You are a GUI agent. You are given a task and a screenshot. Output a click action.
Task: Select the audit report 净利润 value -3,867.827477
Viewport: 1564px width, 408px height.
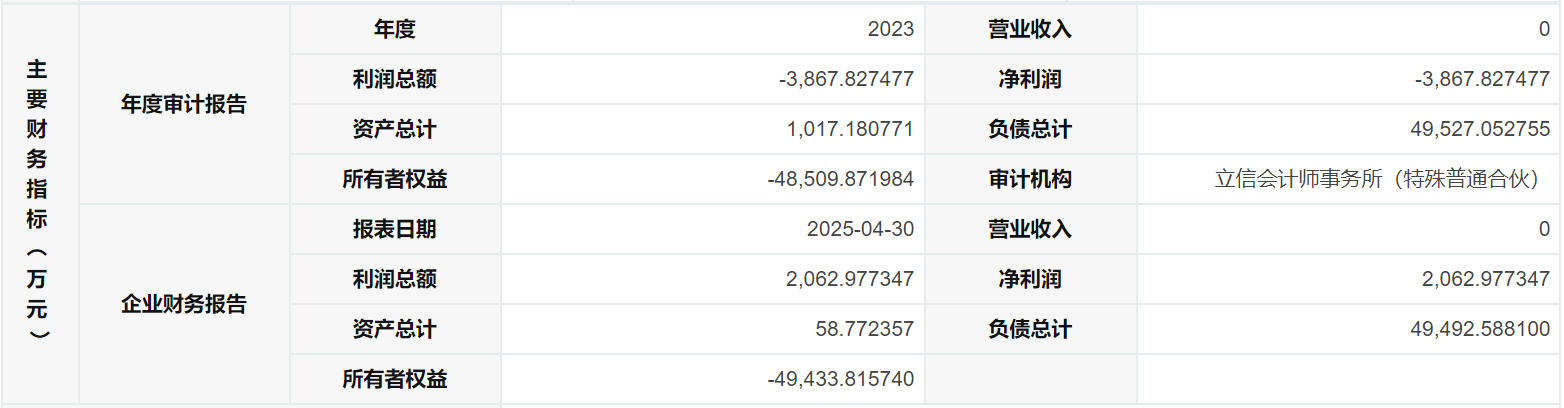[x=1482, y=79]
